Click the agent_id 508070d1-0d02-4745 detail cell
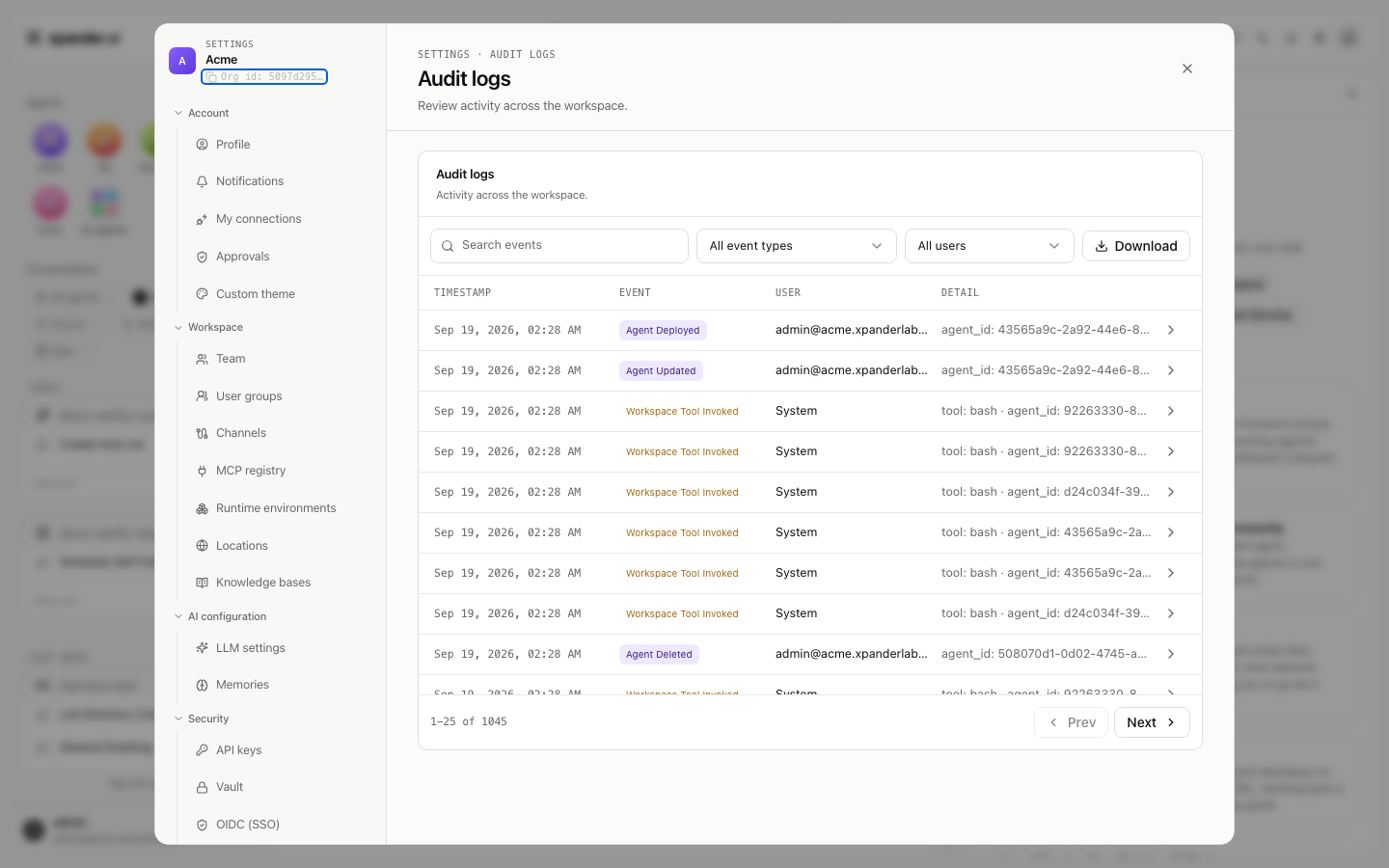1389x868 pixels. [1045, 654]
